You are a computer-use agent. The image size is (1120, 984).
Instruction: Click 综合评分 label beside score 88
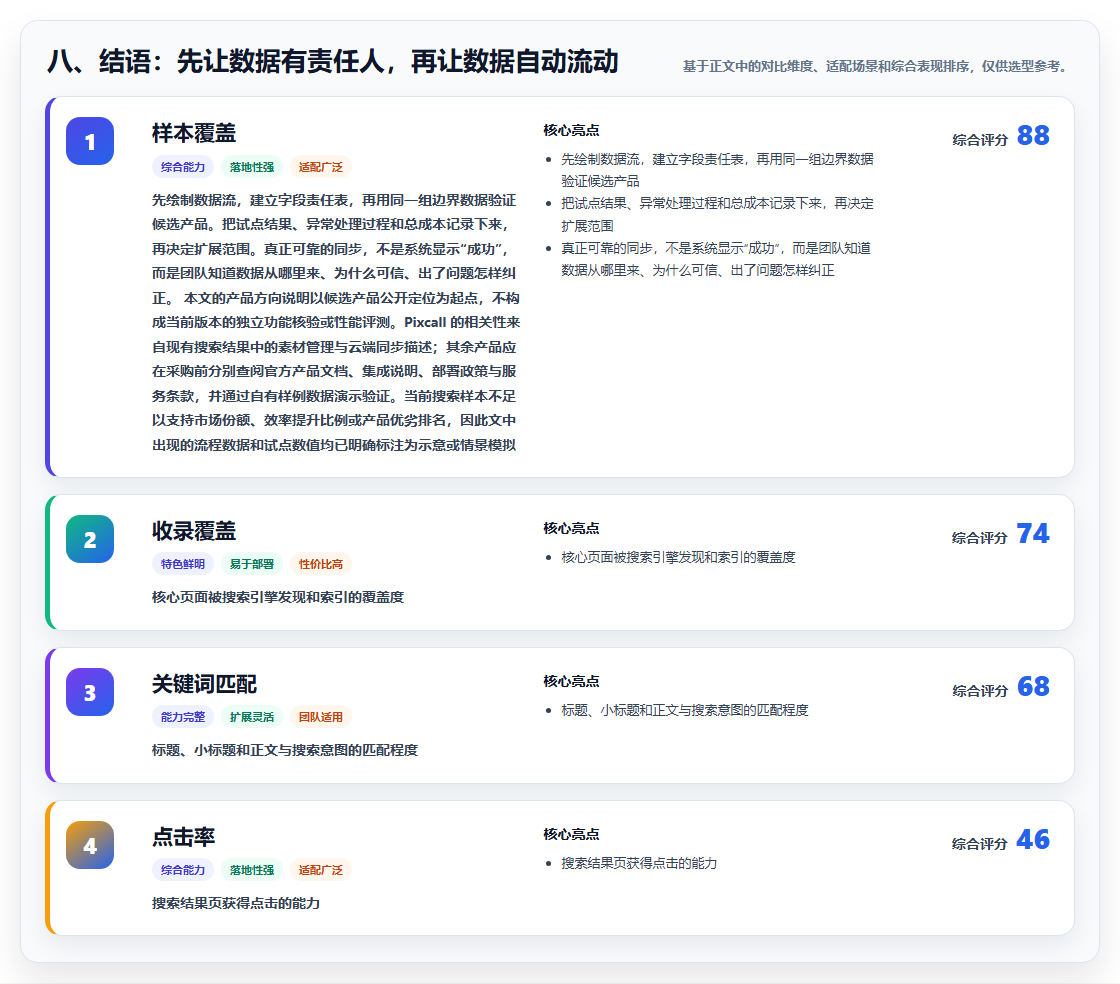(x=980, y=139)
